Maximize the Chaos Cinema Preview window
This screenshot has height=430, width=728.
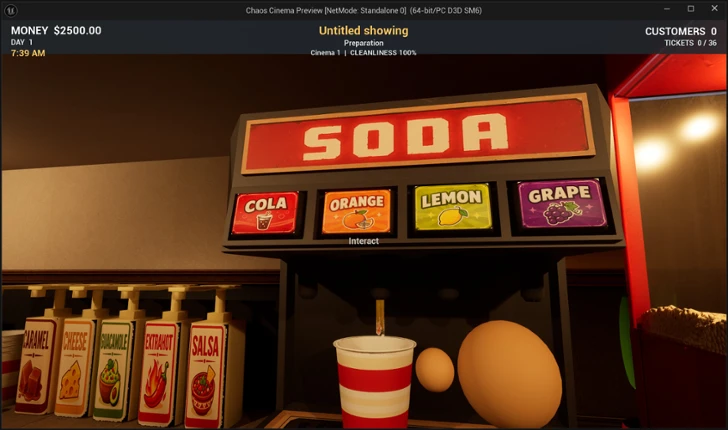point(691,9)
